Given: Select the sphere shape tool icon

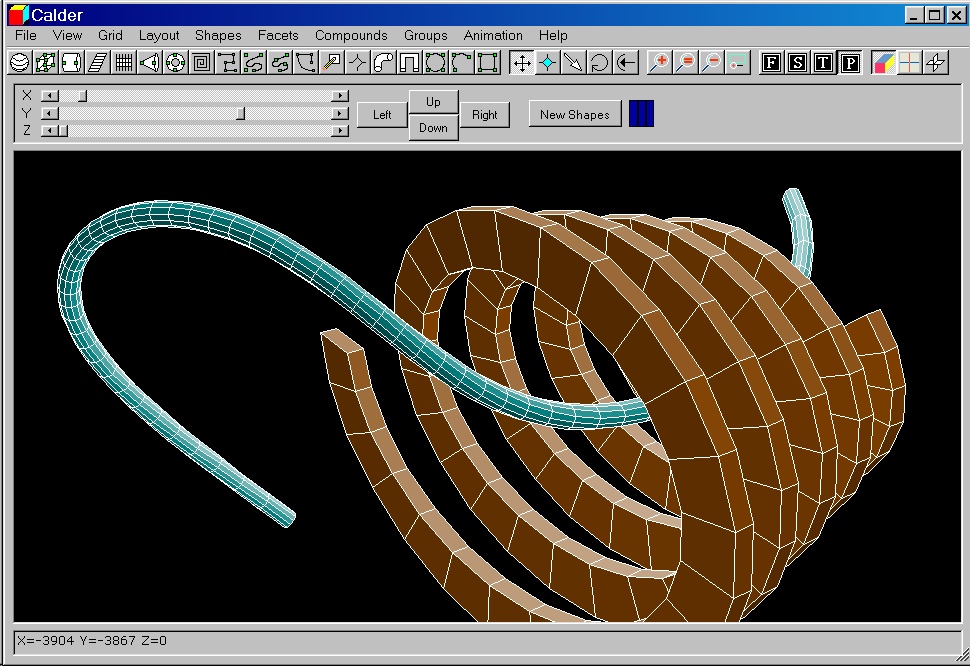Looking at the screenshot, I should coord(19,63).
